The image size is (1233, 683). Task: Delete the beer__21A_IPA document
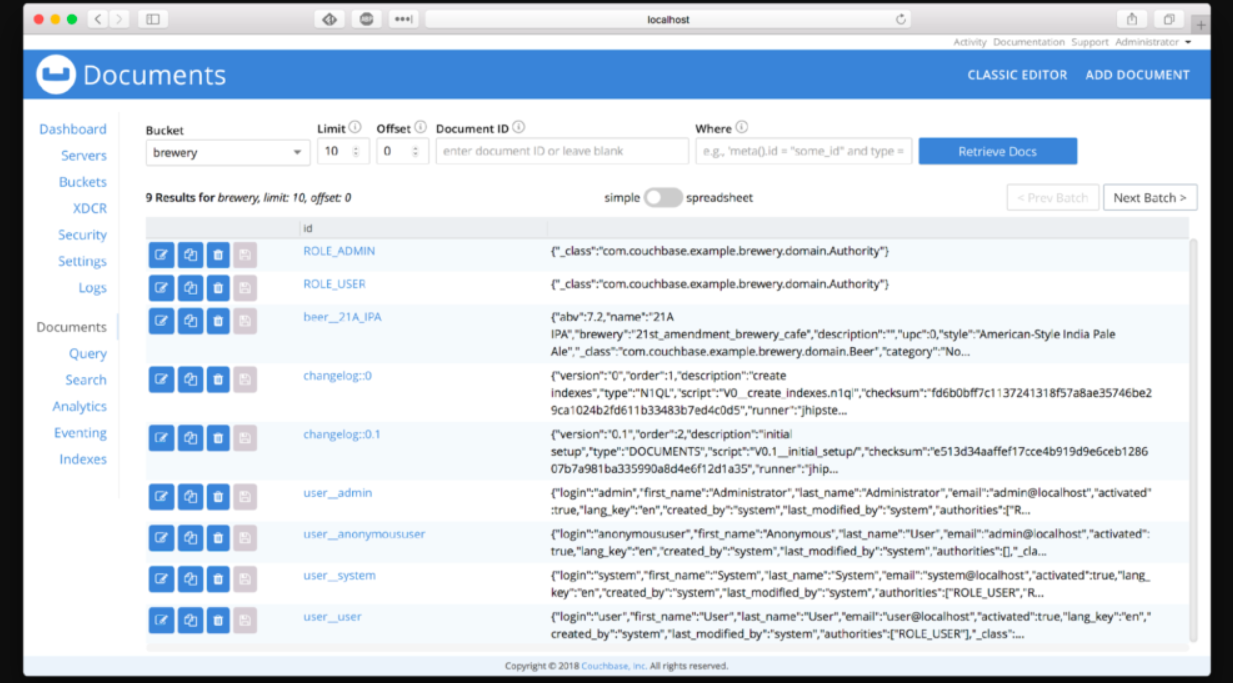click(218, 321)
